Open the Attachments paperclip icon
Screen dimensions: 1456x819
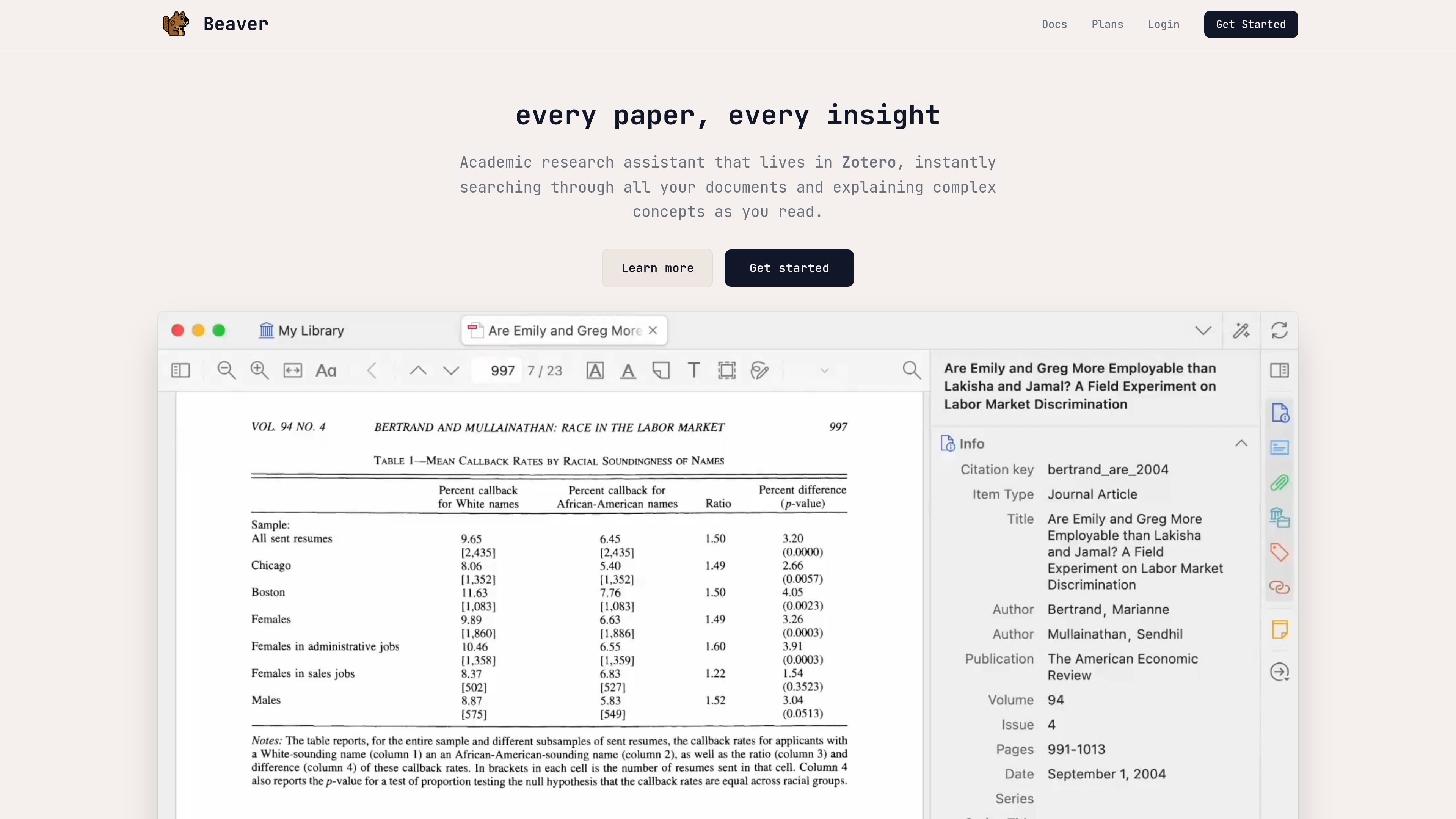[1280, 483]
